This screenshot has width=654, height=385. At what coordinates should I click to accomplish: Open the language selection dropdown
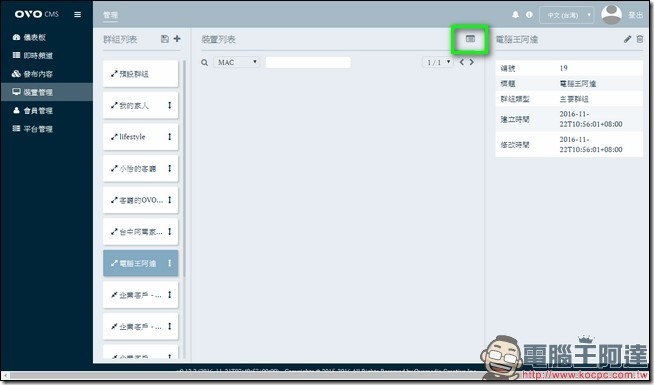coord(566,15)
